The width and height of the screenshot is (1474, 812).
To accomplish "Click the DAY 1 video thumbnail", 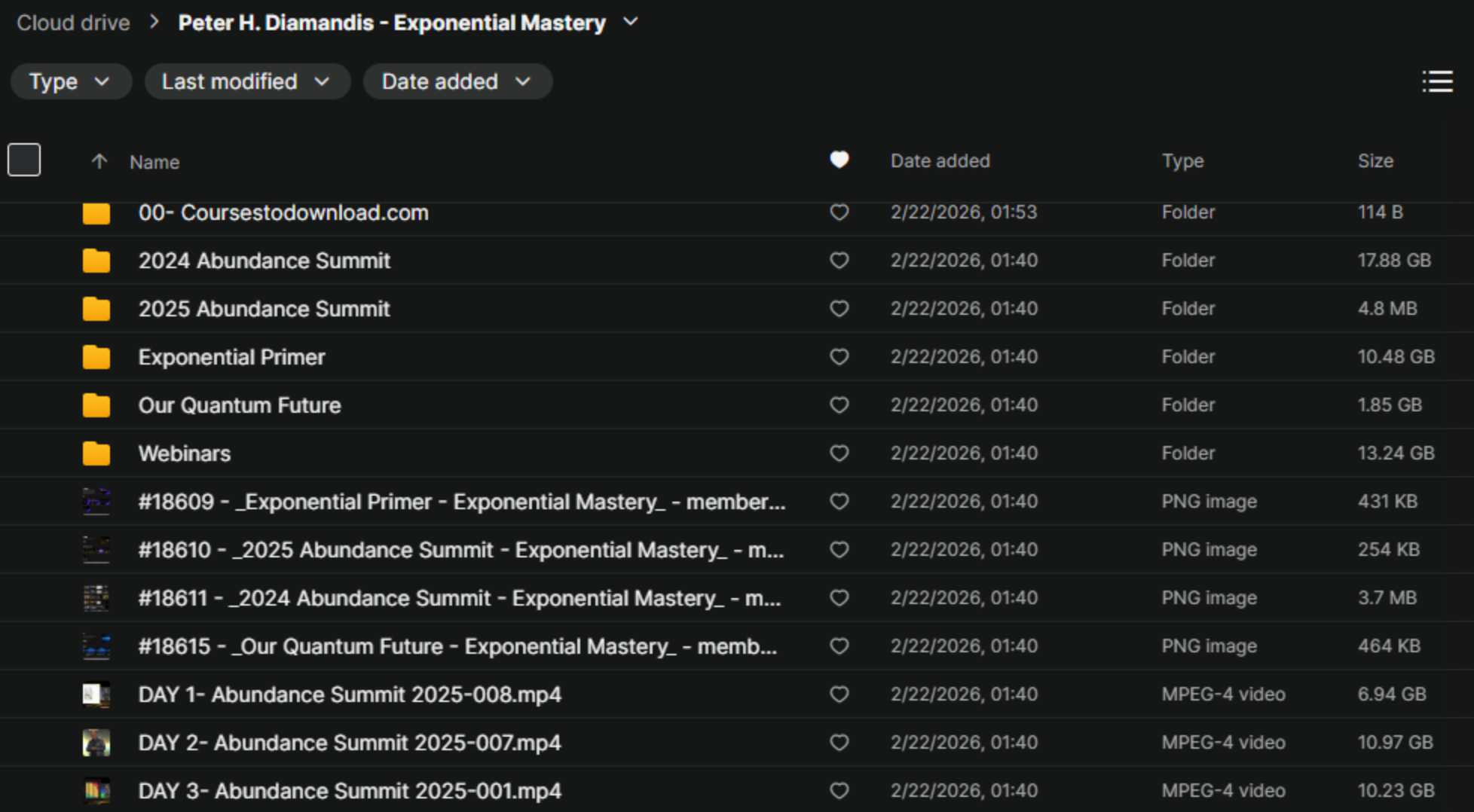I will coord(96,694).
